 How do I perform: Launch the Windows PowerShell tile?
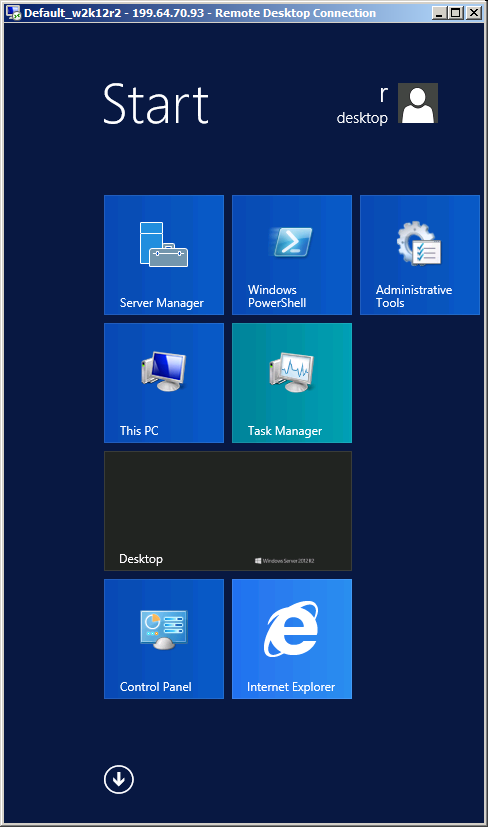coord(292,255)
